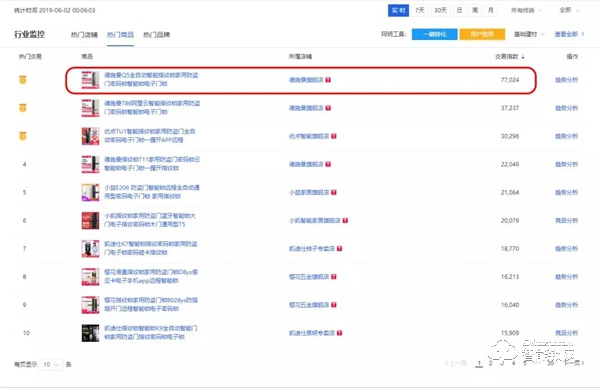The width and height of the screenshot is (600, 388).
Task: Open product thumbnail in the 21,064 row
Action: point(90,192)
